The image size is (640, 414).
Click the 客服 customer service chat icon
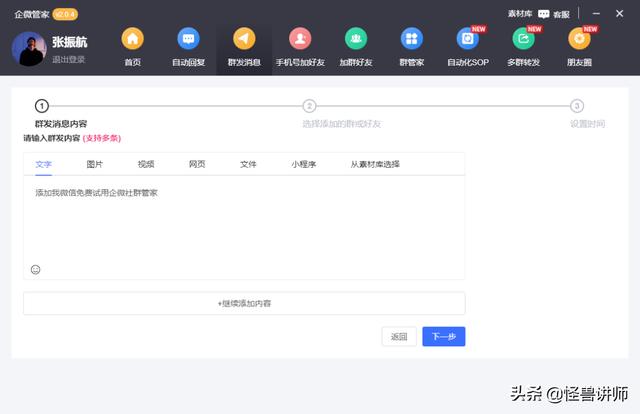[x=544, y=14]
